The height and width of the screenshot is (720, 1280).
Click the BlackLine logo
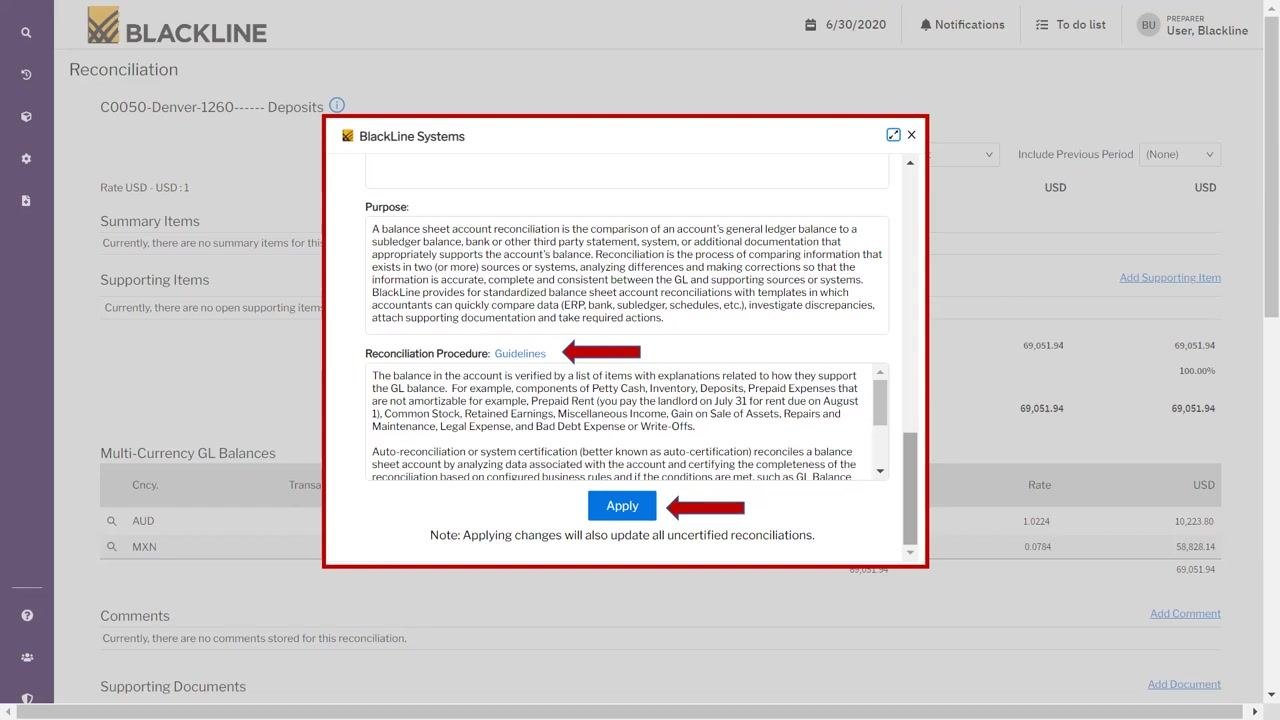point(177,27)
